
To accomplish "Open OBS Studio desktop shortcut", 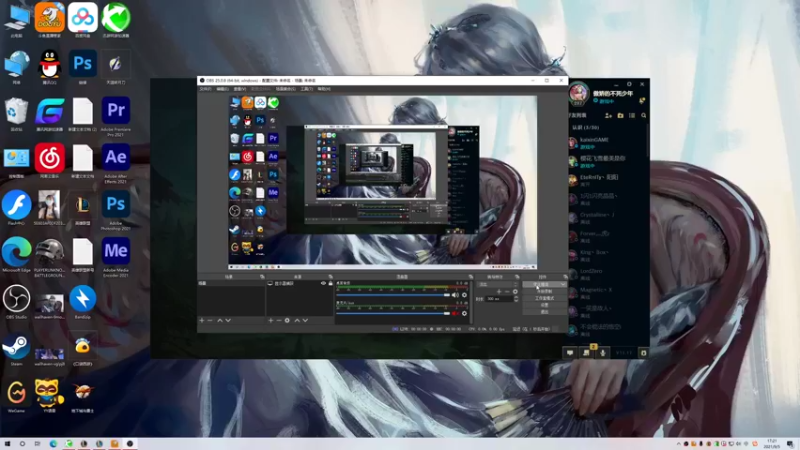I will click(16, 302).
